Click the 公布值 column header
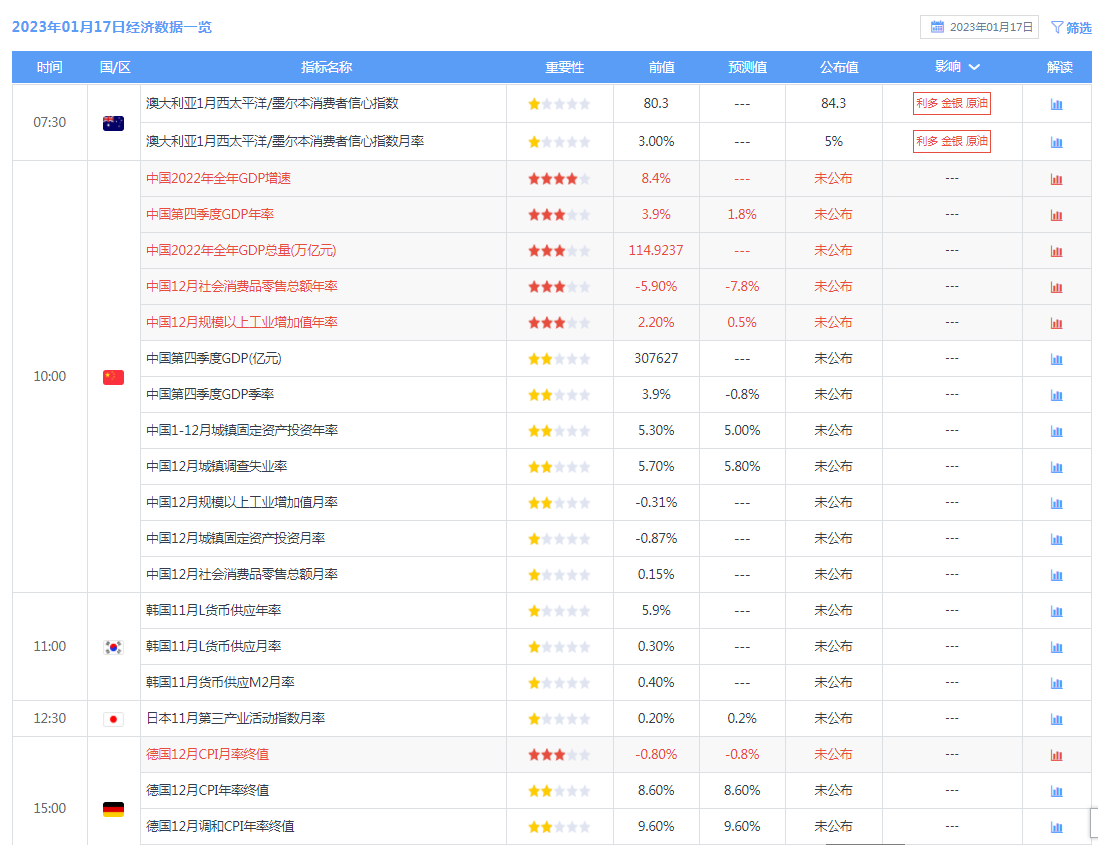The width and height of the screenshot is (1098, 845). pos(839,67)
